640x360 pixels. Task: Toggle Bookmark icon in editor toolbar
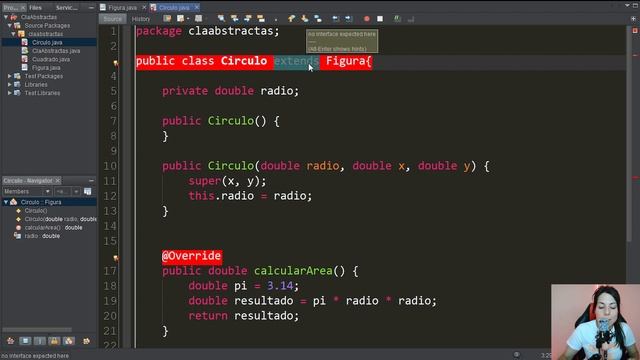318,19
